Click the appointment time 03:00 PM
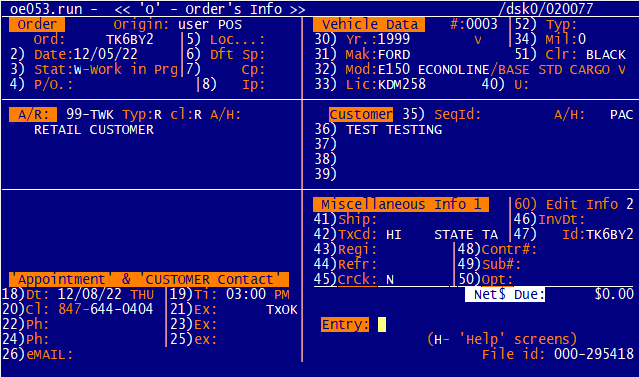639x377 pixels. pyautogui.click(x=258, y=294)
